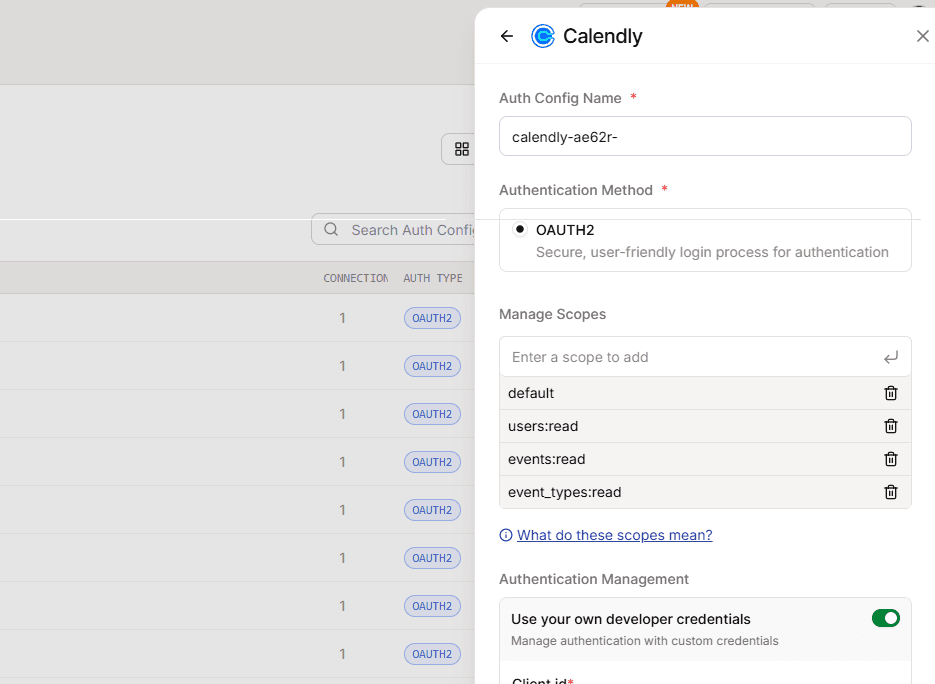Click the Auth Type column header

point(433,278)
